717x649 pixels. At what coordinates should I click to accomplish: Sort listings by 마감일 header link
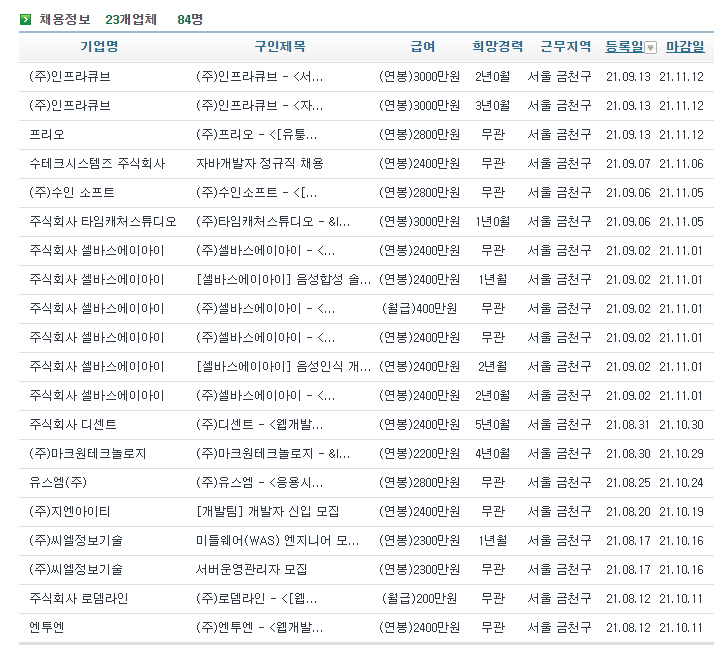coord(685,46)
